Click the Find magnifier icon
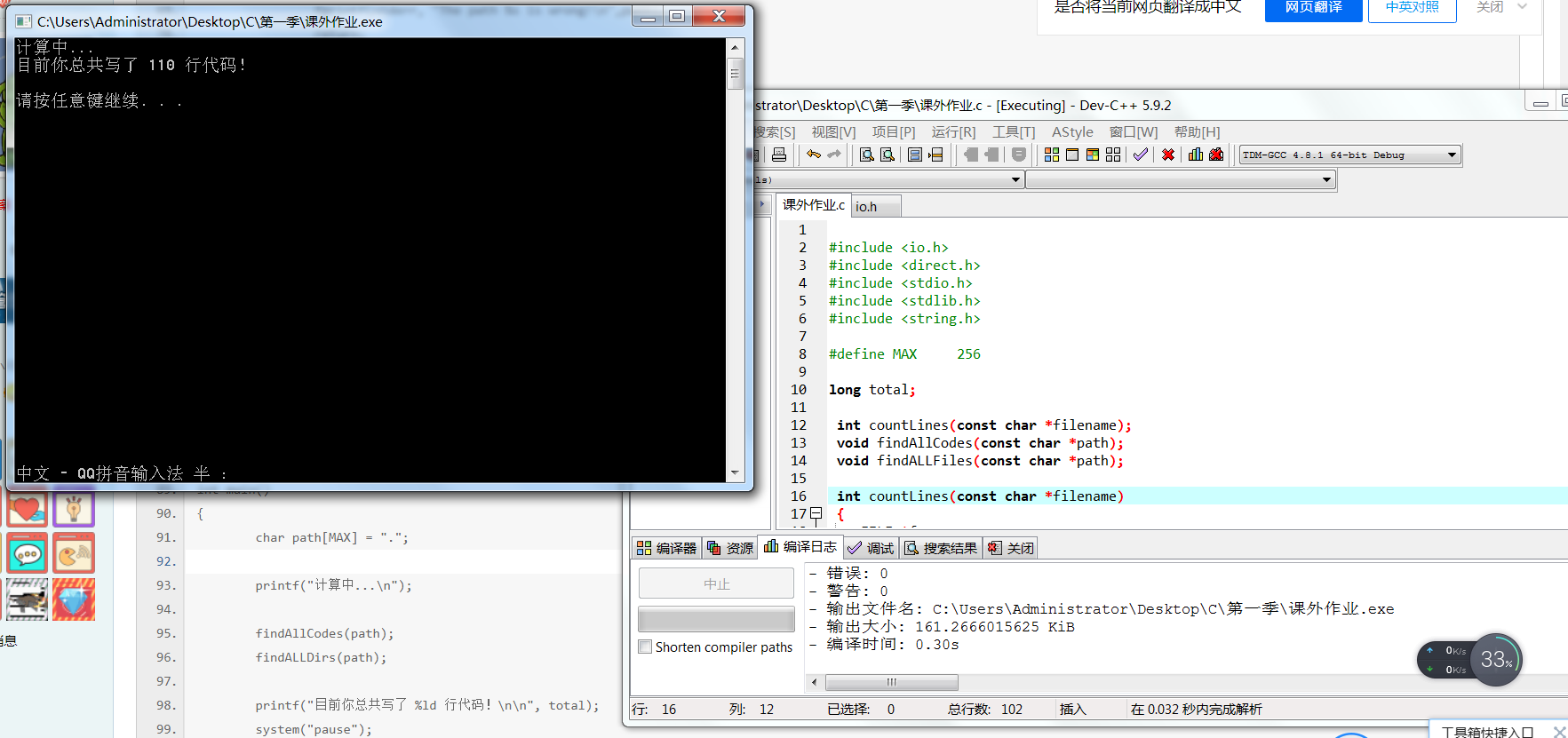This screenshot has height=738, width=1568. click(x=867, y=155)
